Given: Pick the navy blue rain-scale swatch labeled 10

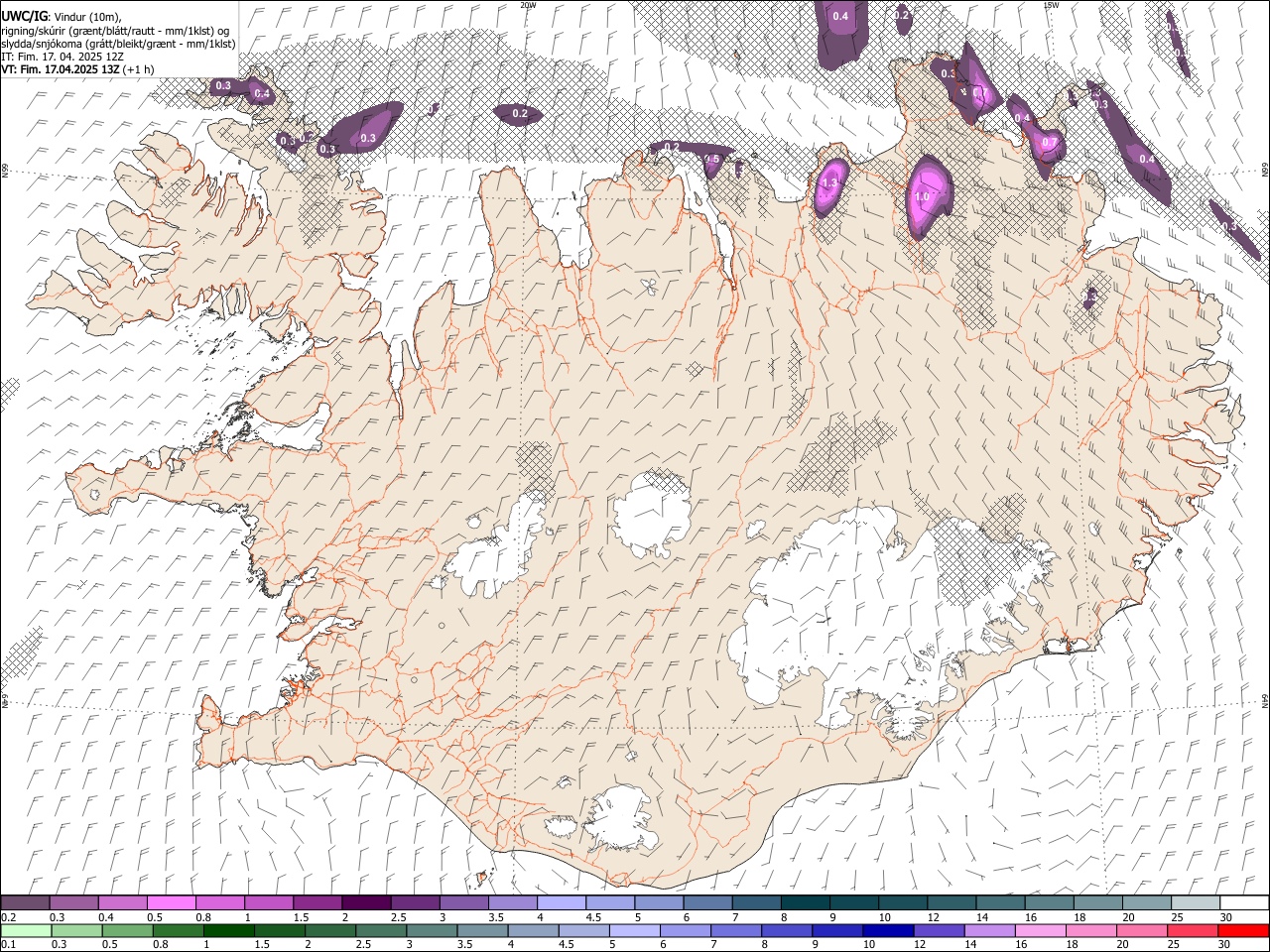Looking at the screenshot, I should tap(888, 930).
